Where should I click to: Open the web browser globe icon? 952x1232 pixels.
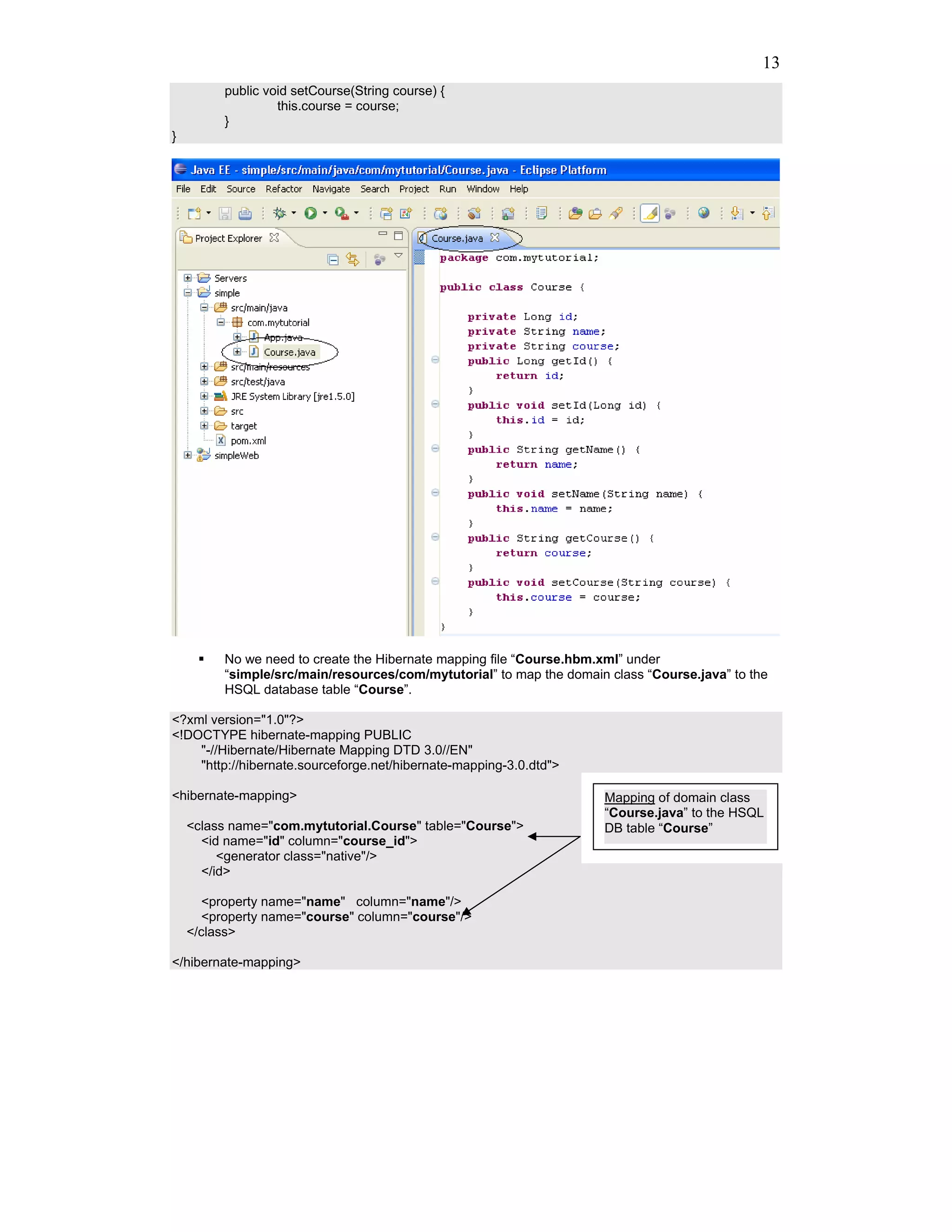(x=703, y=213)
